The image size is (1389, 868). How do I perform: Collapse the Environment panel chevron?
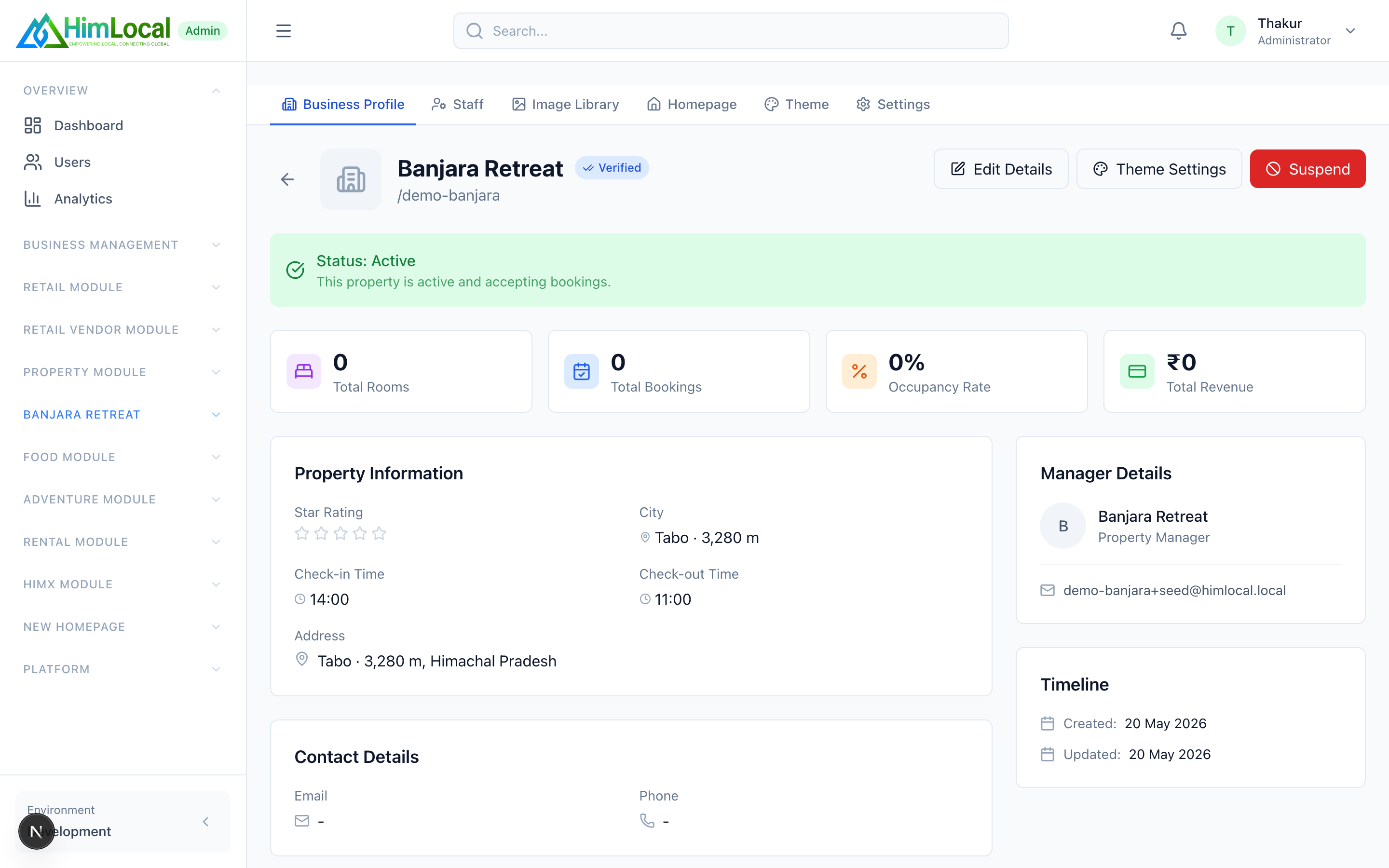click(x=205, y=822)
